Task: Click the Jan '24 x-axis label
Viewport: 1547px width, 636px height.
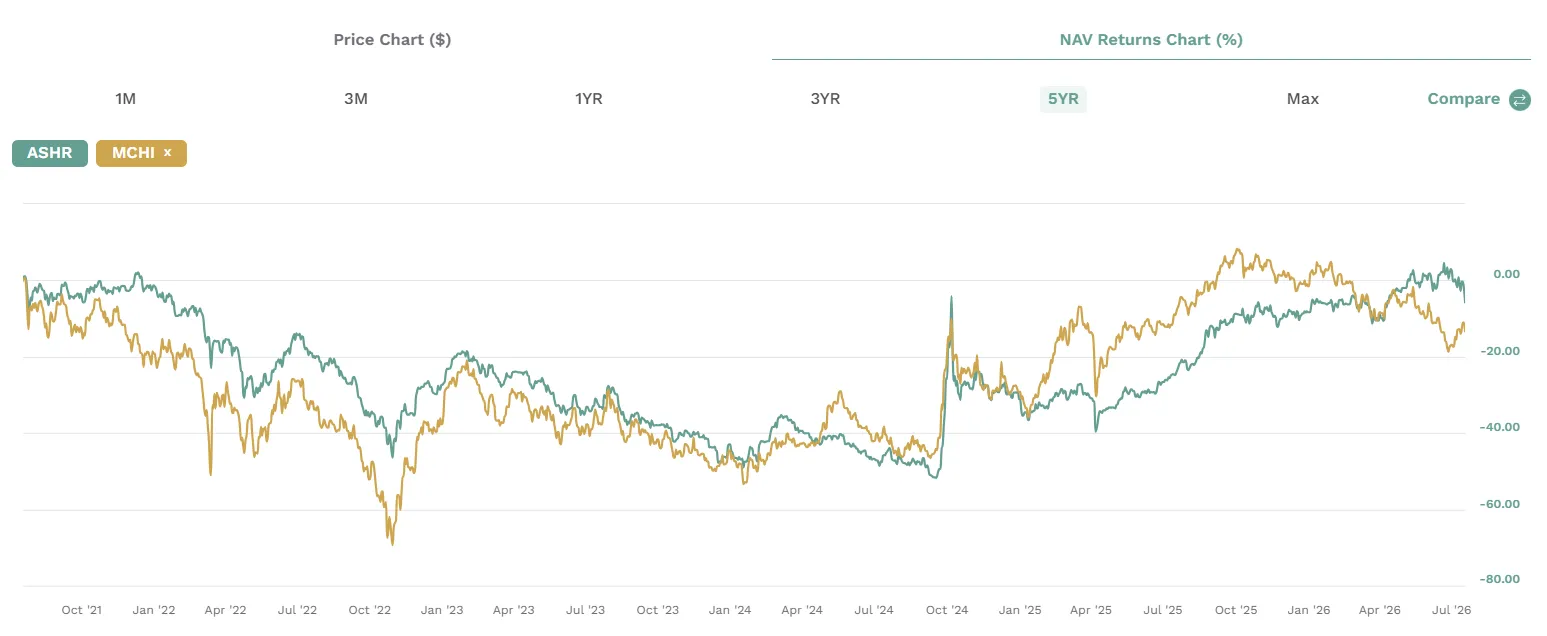Action: (731, 609)
